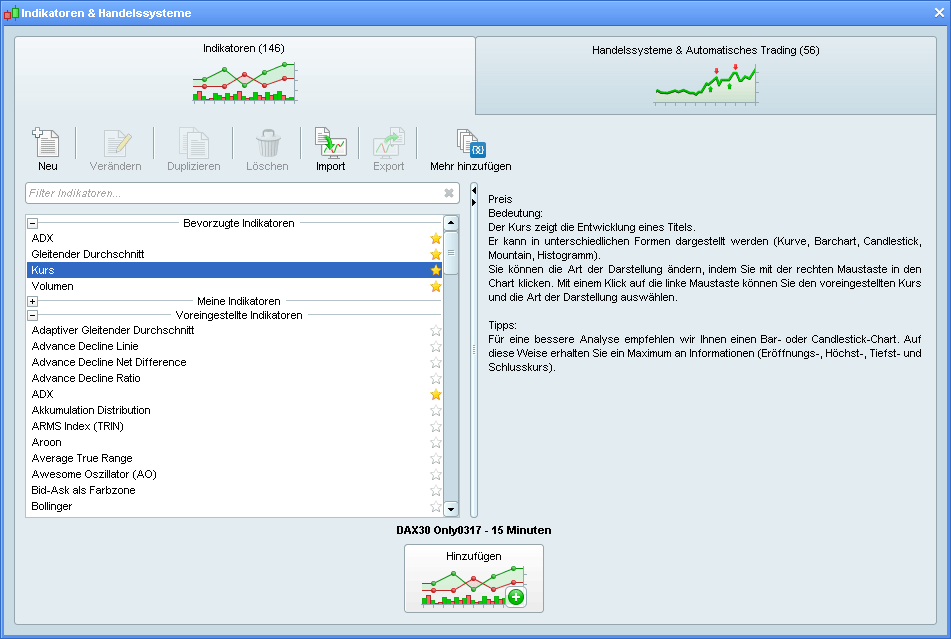Screen dimensions: 951x639
Task: Click the Import indicator icon
Action: tap(330, 143)
